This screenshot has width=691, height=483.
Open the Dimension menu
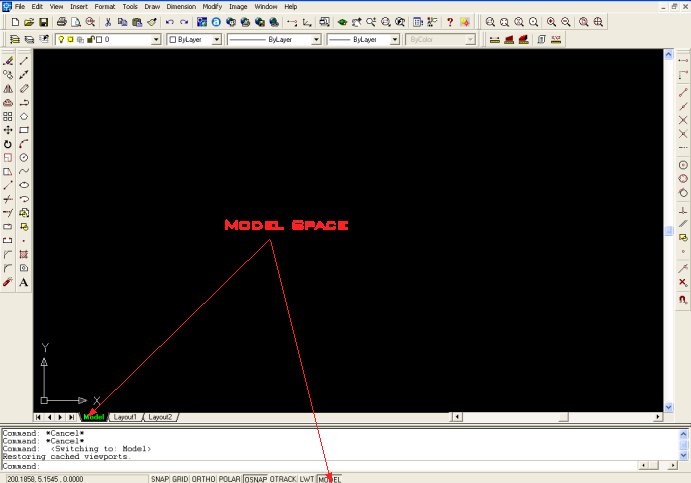coord(181,7)
